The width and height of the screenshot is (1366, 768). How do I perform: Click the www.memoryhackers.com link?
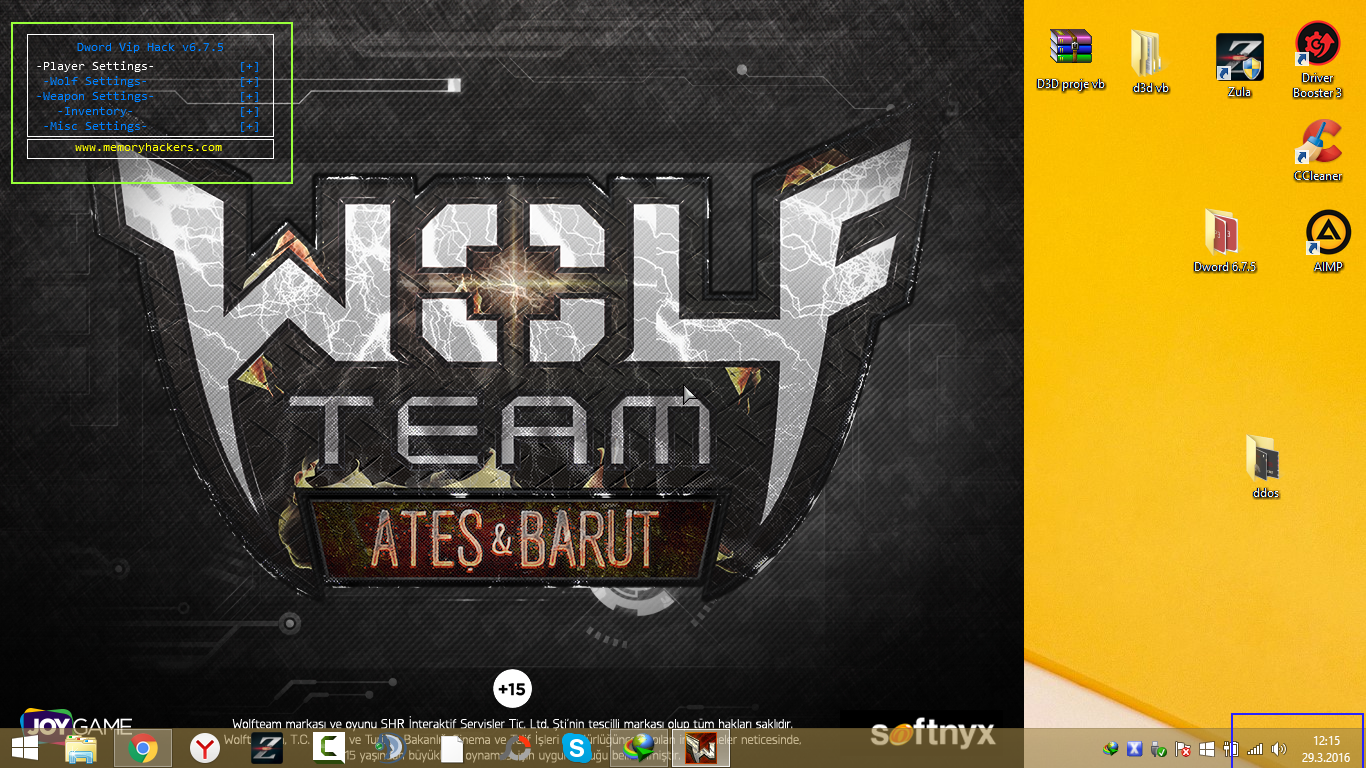[149, 148]
